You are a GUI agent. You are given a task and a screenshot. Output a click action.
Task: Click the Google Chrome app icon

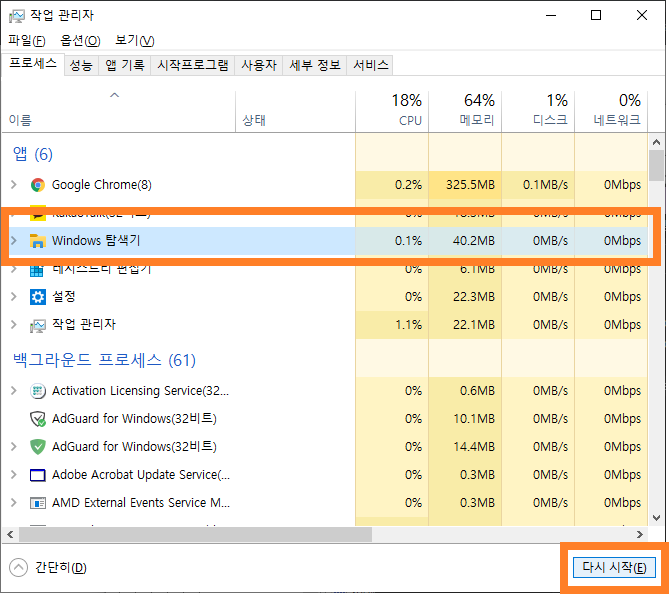tap(38, 185)
